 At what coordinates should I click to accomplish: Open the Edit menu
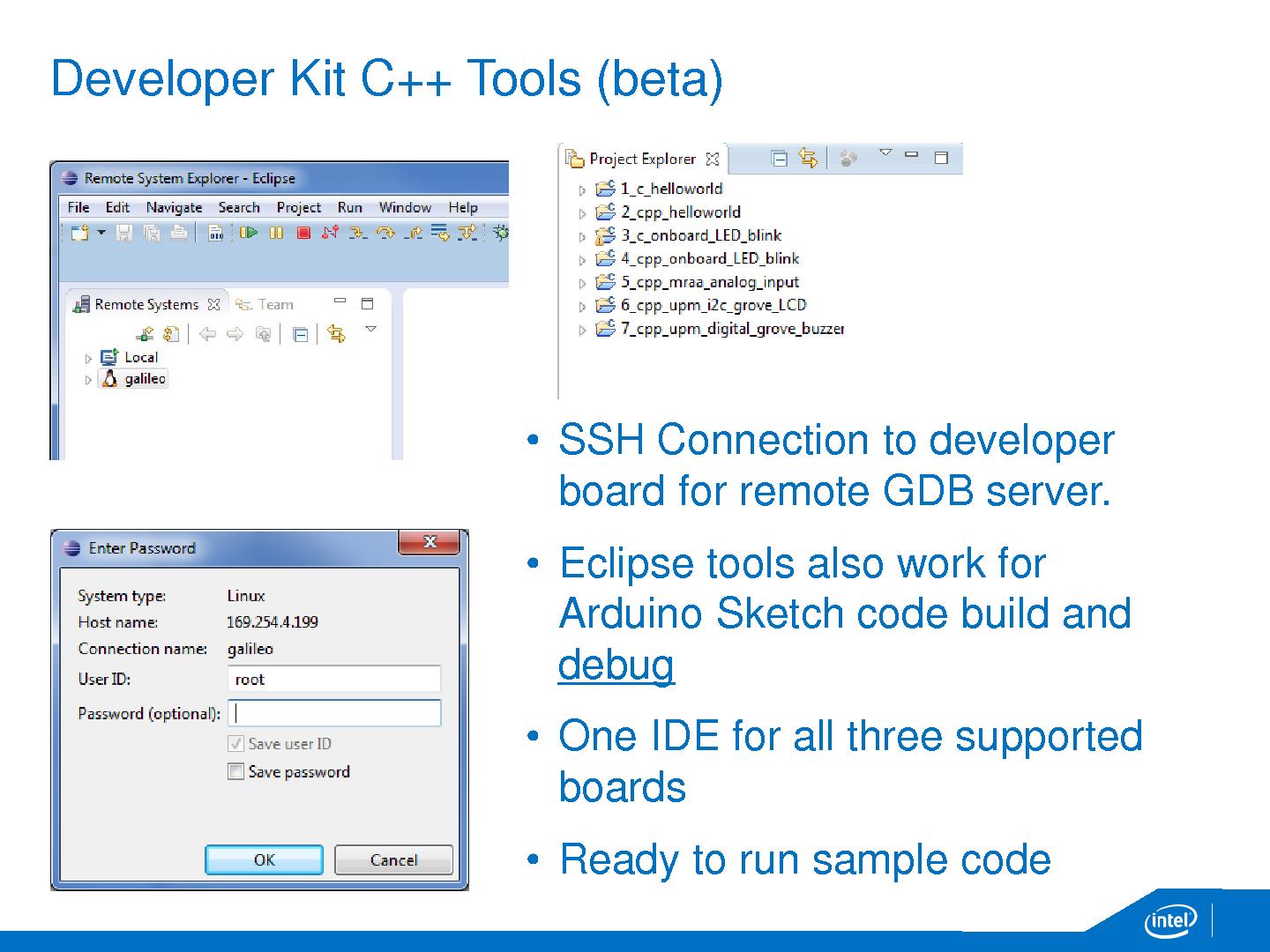(117, 207)
